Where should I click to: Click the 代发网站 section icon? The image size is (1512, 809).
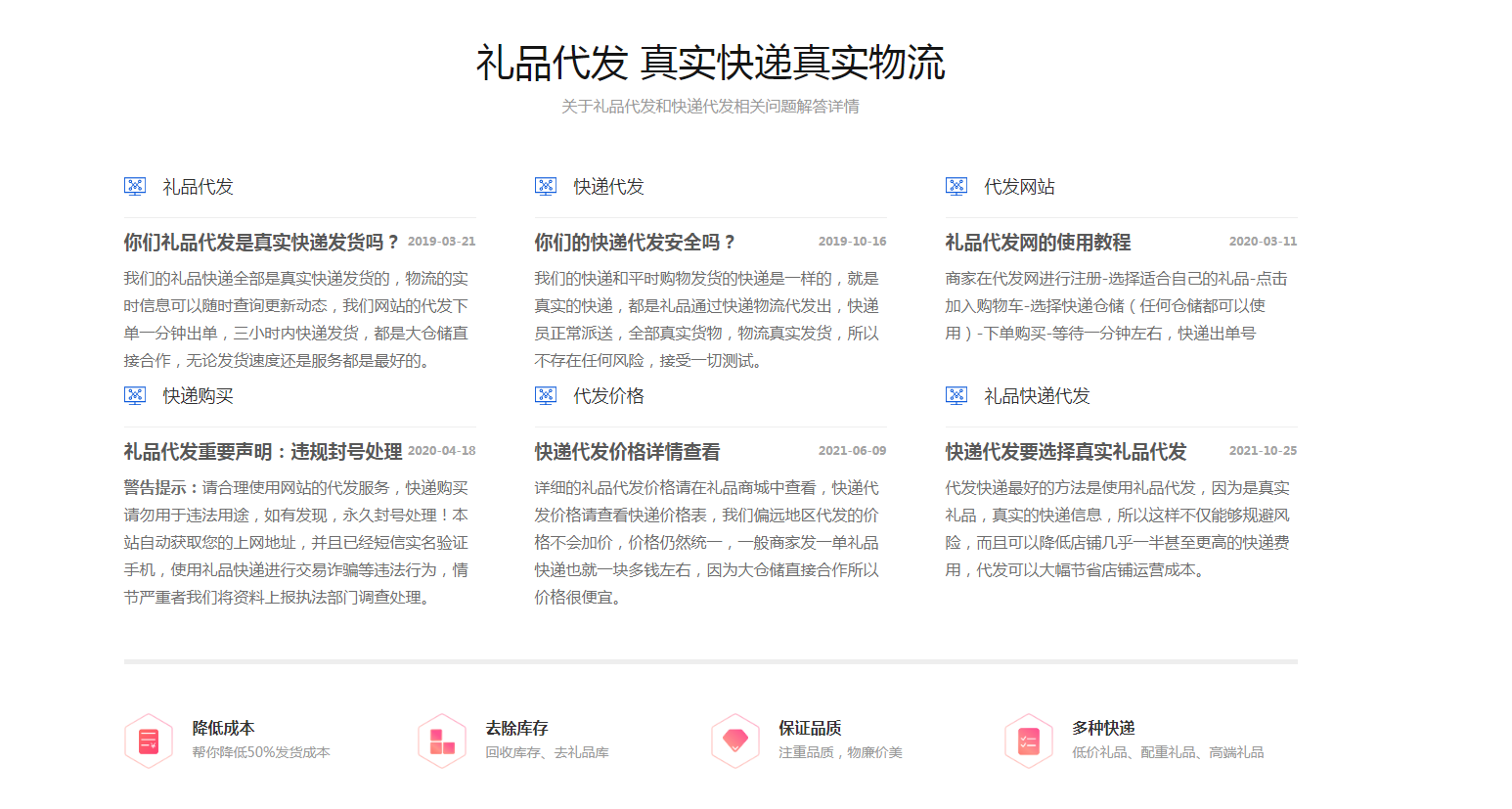click(x=956, y=186)
